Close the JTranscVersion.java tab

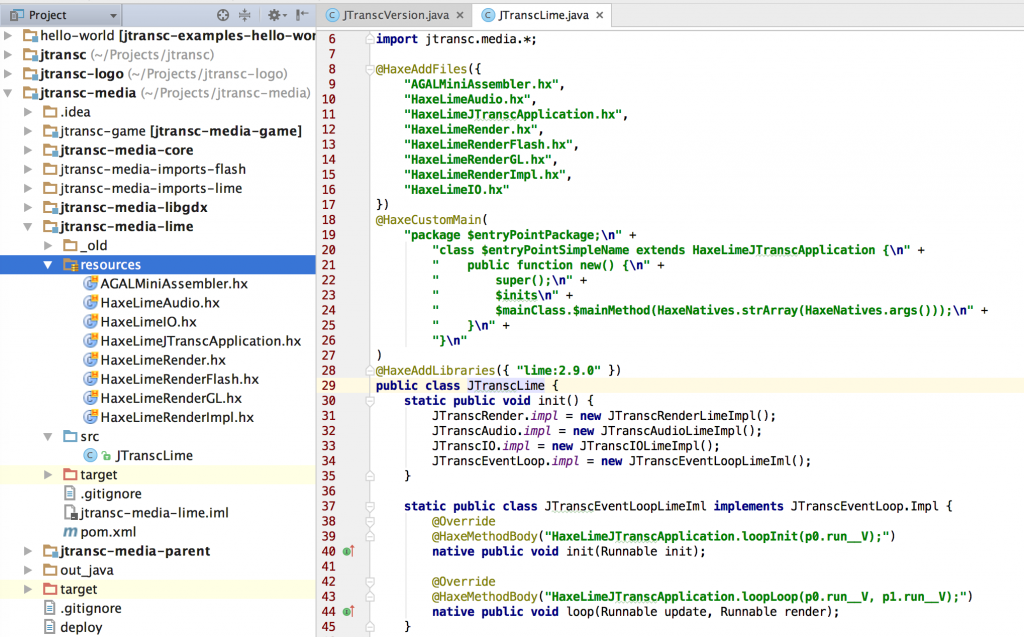tap(459, 15)
